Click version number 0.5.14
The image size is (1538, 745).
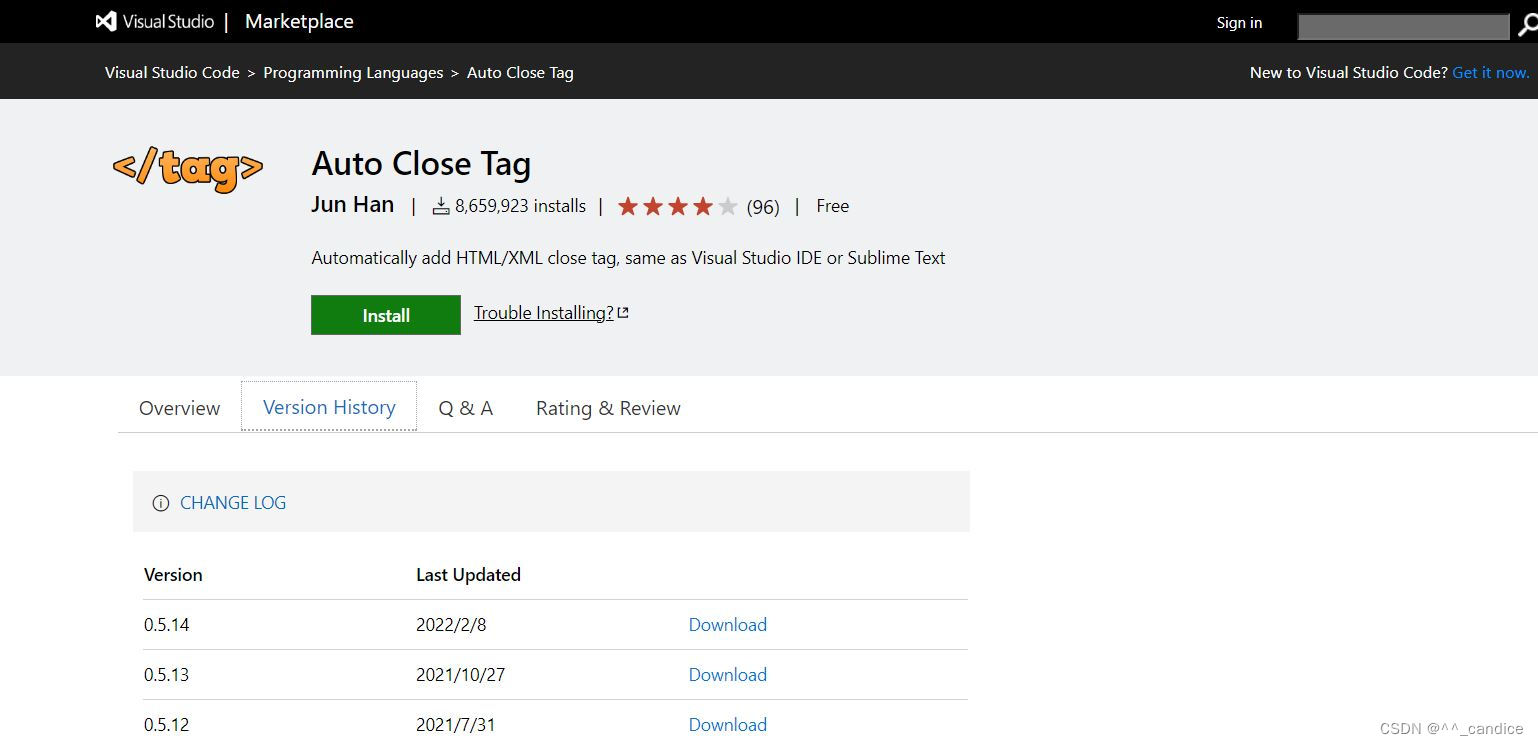pyautogui.click(x=167, y=625)
